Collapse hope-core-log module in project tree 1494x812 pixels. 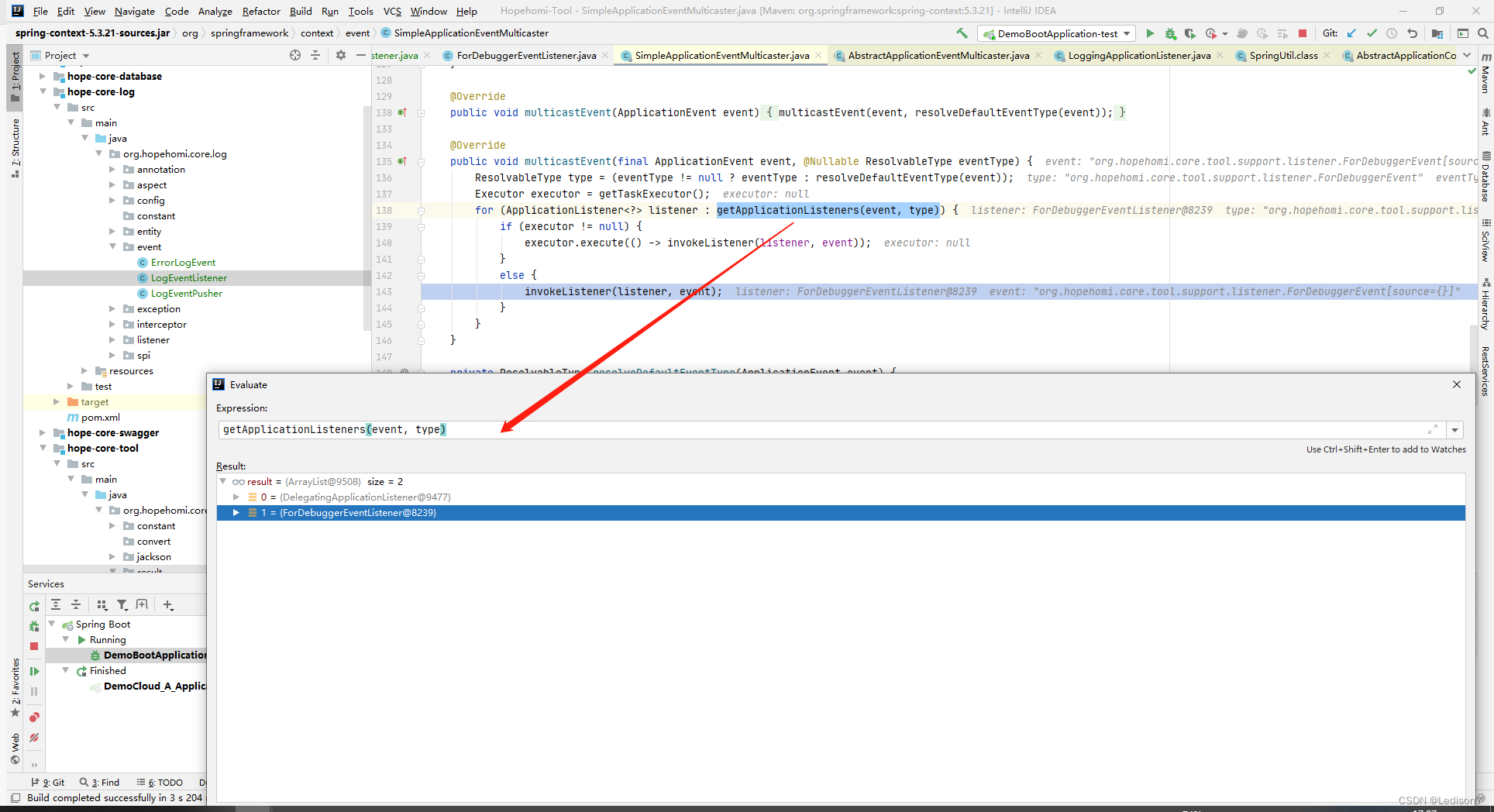point(43,91)
